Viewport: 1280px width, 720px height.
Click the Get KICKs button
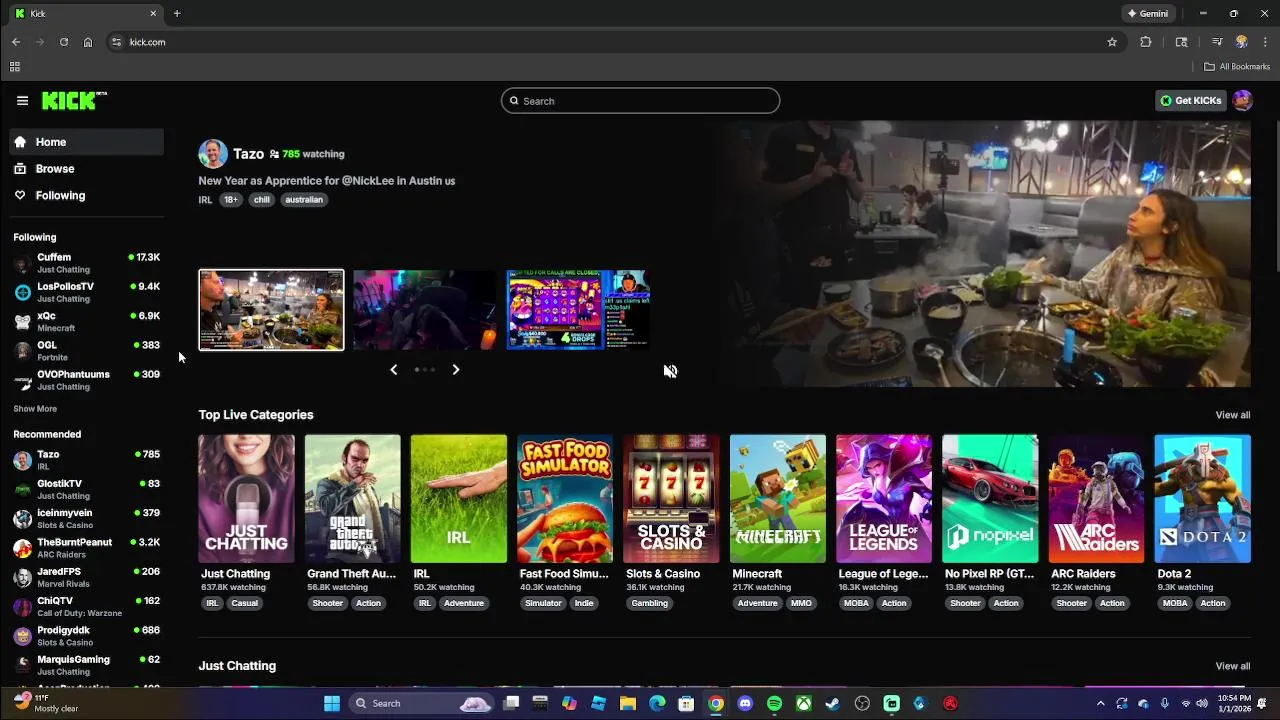pyautogui.click(x=1190, y=100)
